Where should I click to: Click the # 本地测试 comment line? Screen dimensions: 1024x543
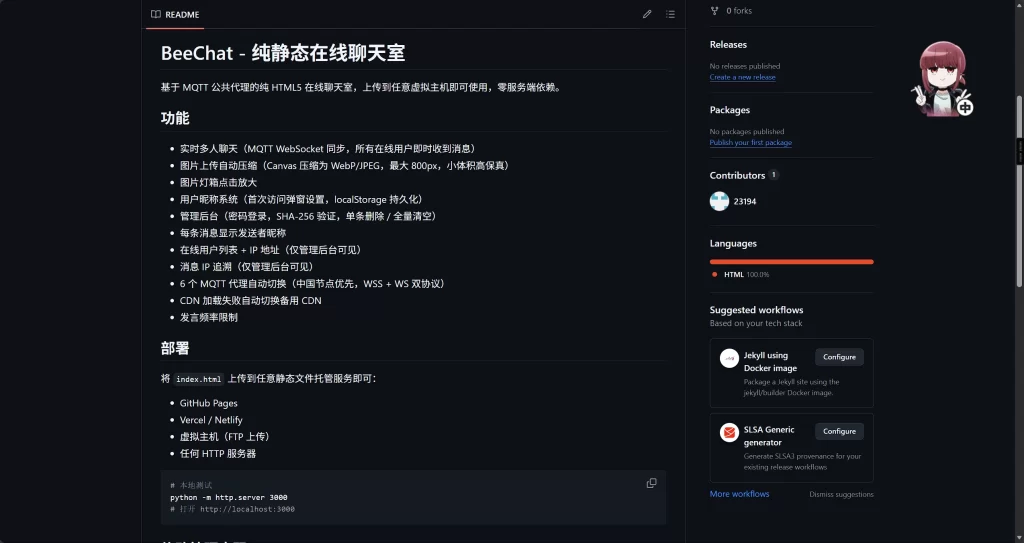(x=191, y=485)
